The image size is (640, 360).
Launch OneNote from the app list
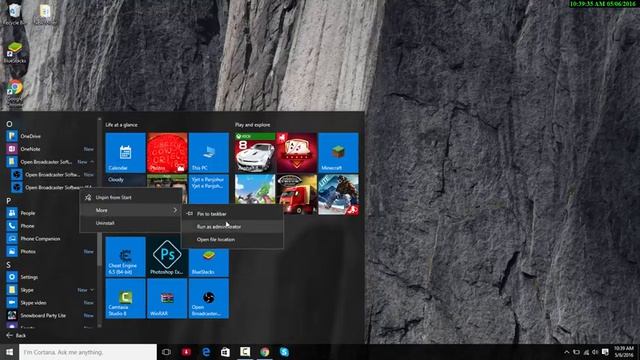click(x=49, y=149)
